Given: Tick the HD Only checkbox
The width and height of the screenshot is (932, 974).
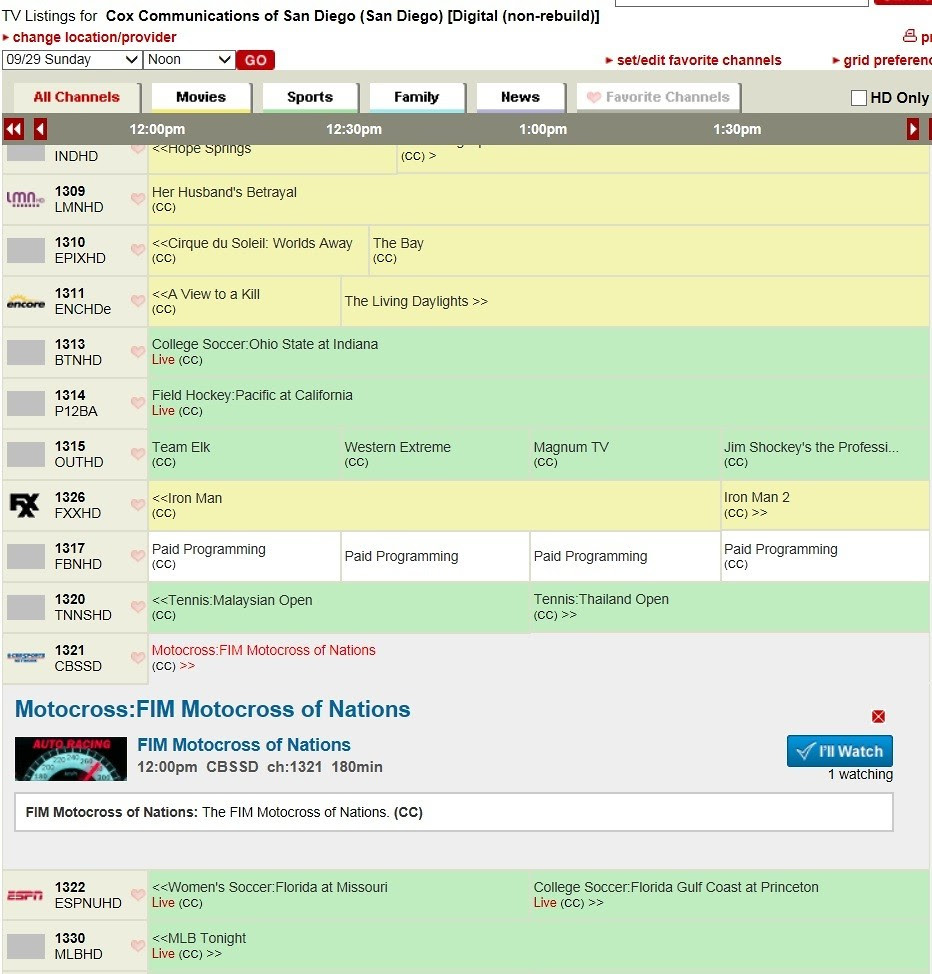Looking at the screenshot, I should click(859, 98).
